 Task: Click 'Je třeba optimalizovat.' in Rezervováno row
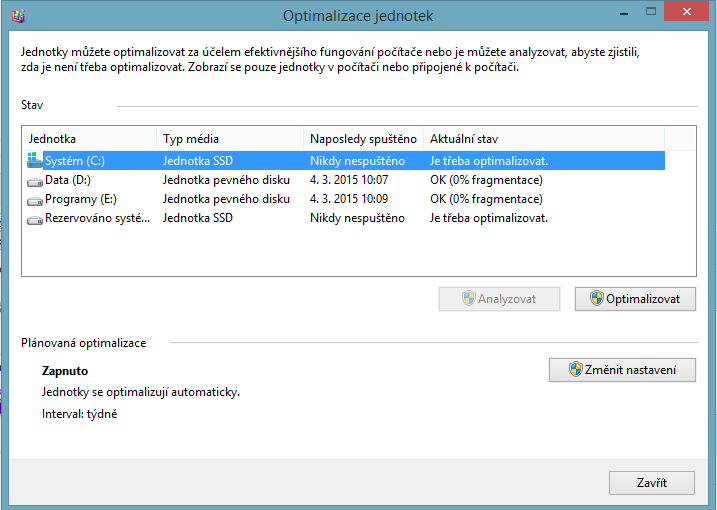pyautogui.click(x=489, y=218)
